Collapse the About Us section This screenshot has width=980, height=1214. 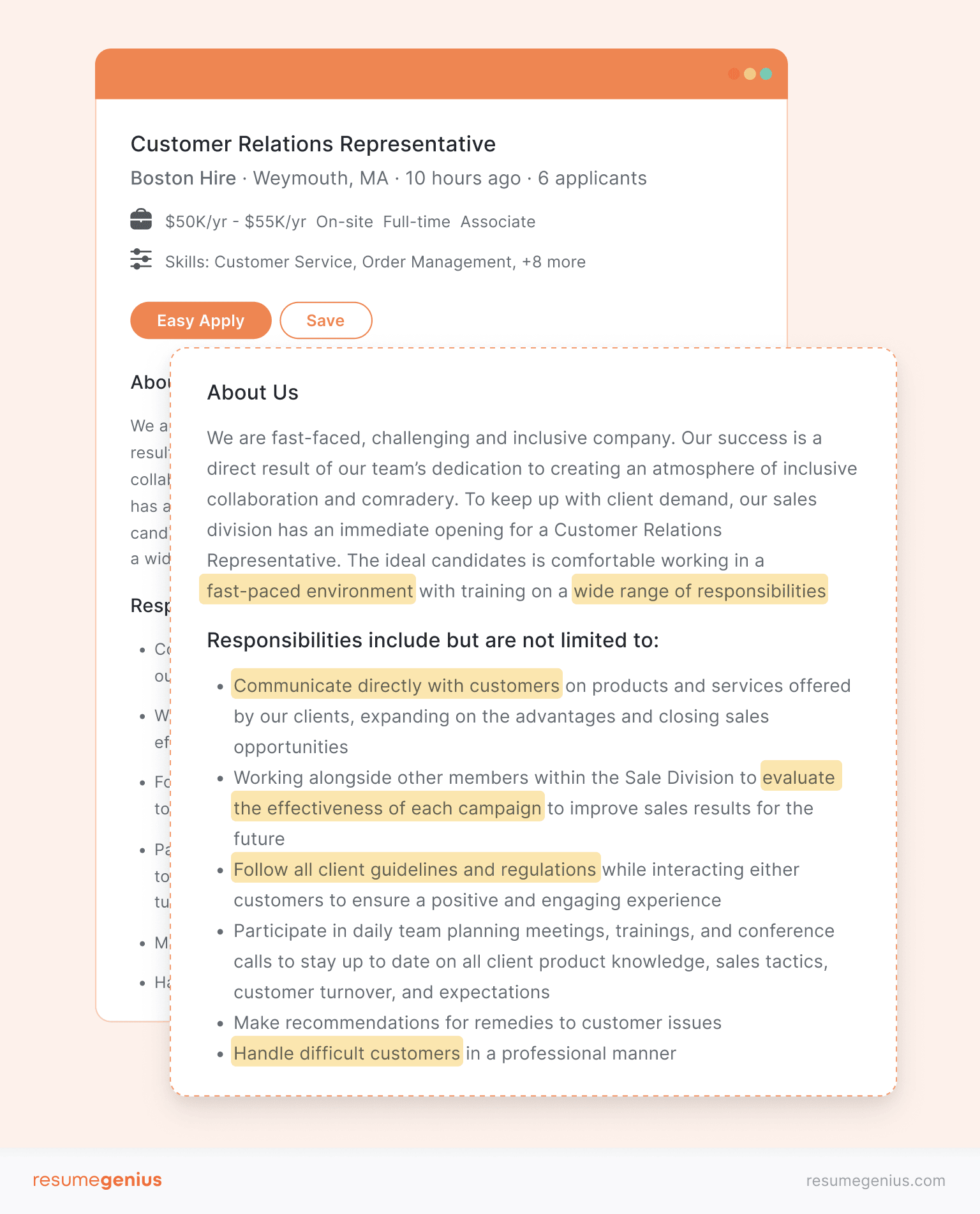[252, 392]
